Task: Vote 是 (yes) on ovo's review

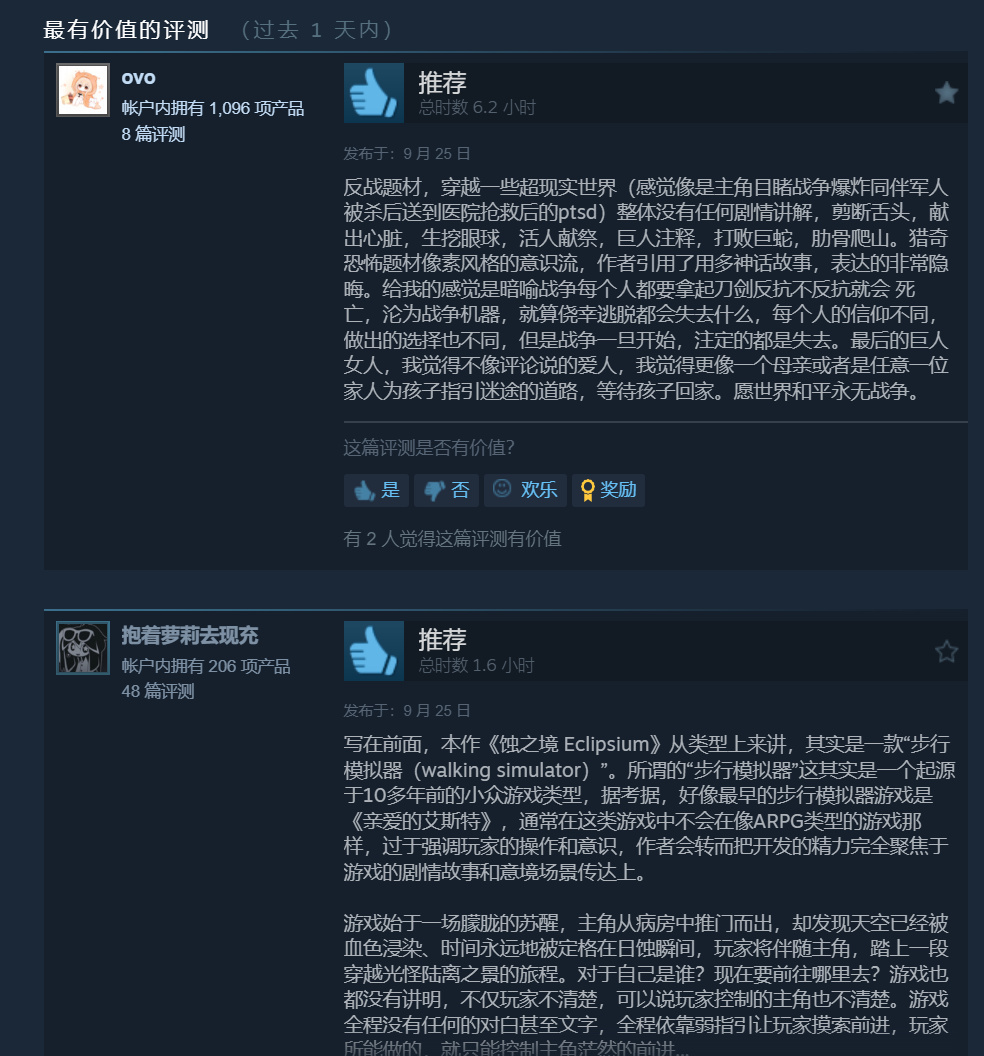Action: (x=376, y=490)
